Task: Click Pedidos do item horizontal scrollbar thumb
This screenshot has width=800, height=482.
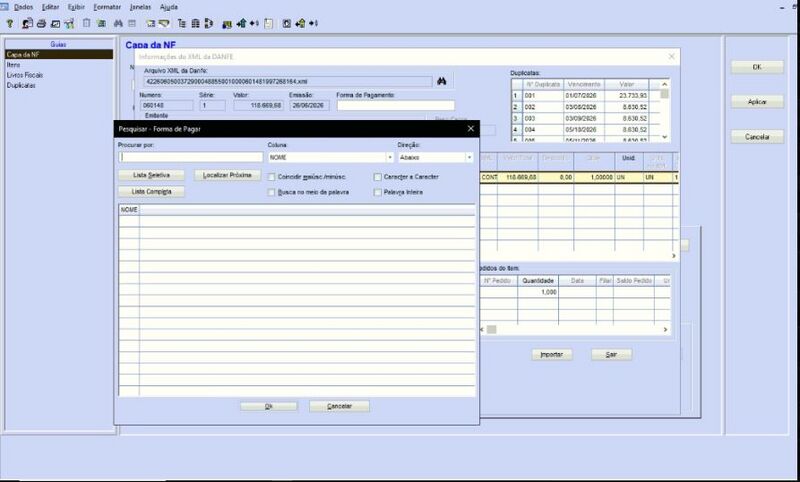Action: click(491, 330)
